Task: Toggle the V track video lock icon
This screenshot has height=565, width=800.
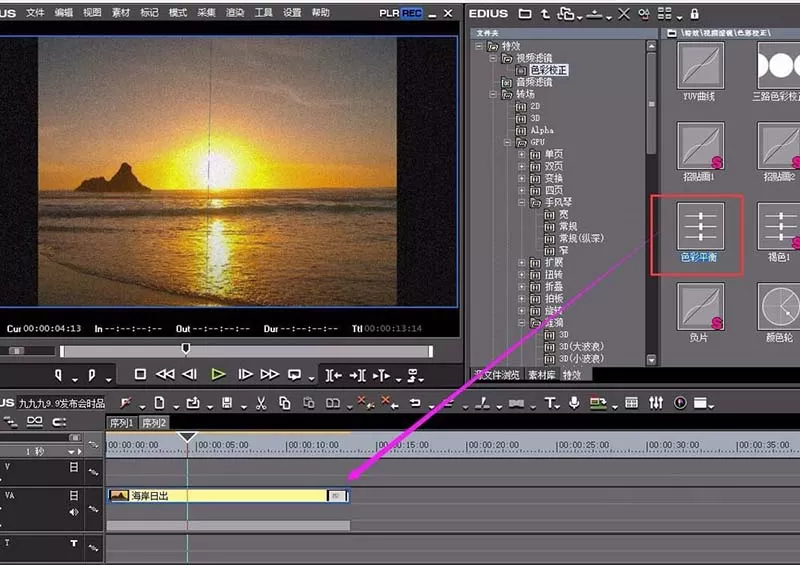Action: point(74,467)
